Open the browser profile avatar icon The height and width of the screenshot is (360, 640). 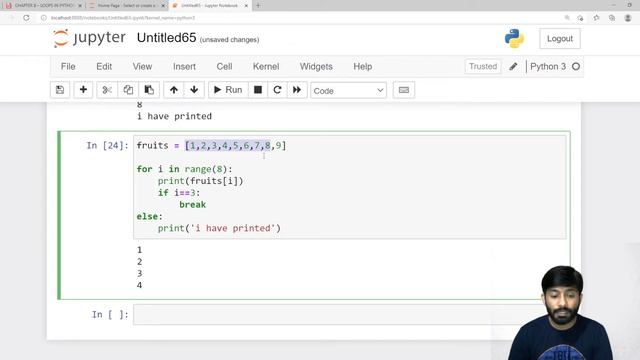click(628, 18)
